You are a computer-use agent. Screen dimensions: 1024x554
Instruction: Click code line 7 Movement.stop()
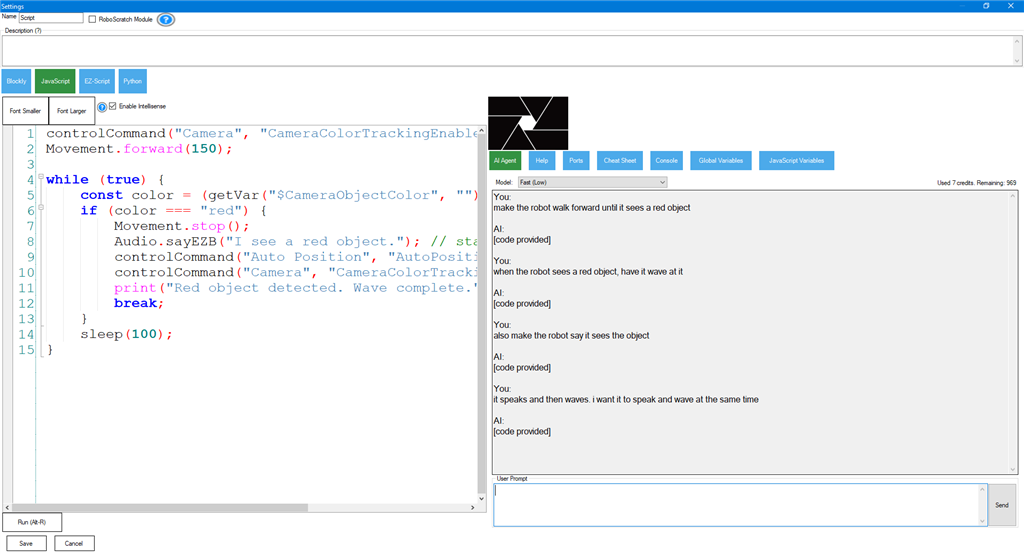pyautogui.click(x=182, y=226)
